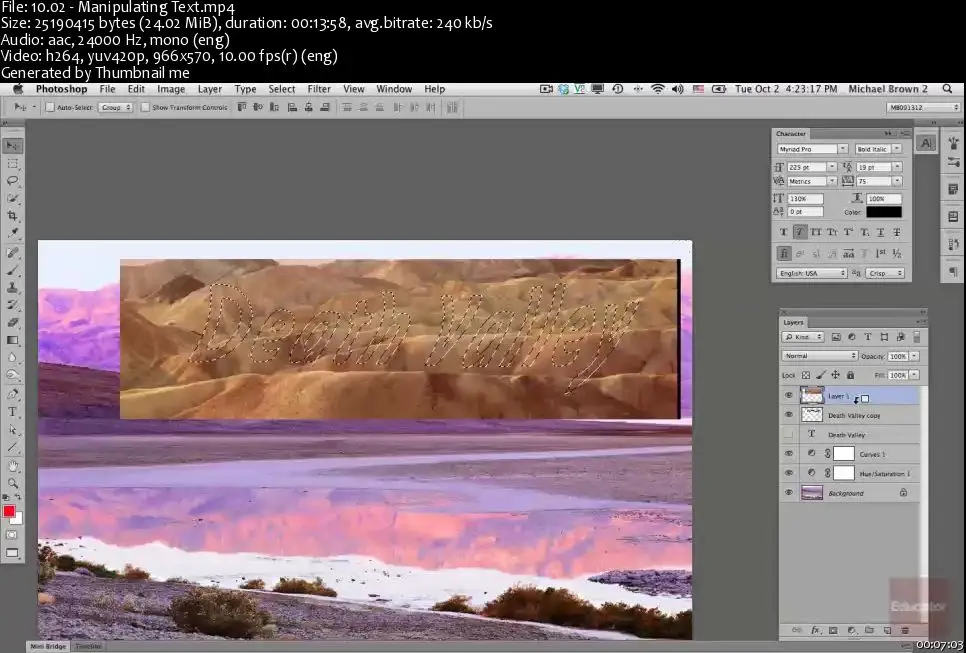This screenshot has width=966, height=653.
Task: Hide the Curves 1 adjustment layer
Action: [789, 453]
